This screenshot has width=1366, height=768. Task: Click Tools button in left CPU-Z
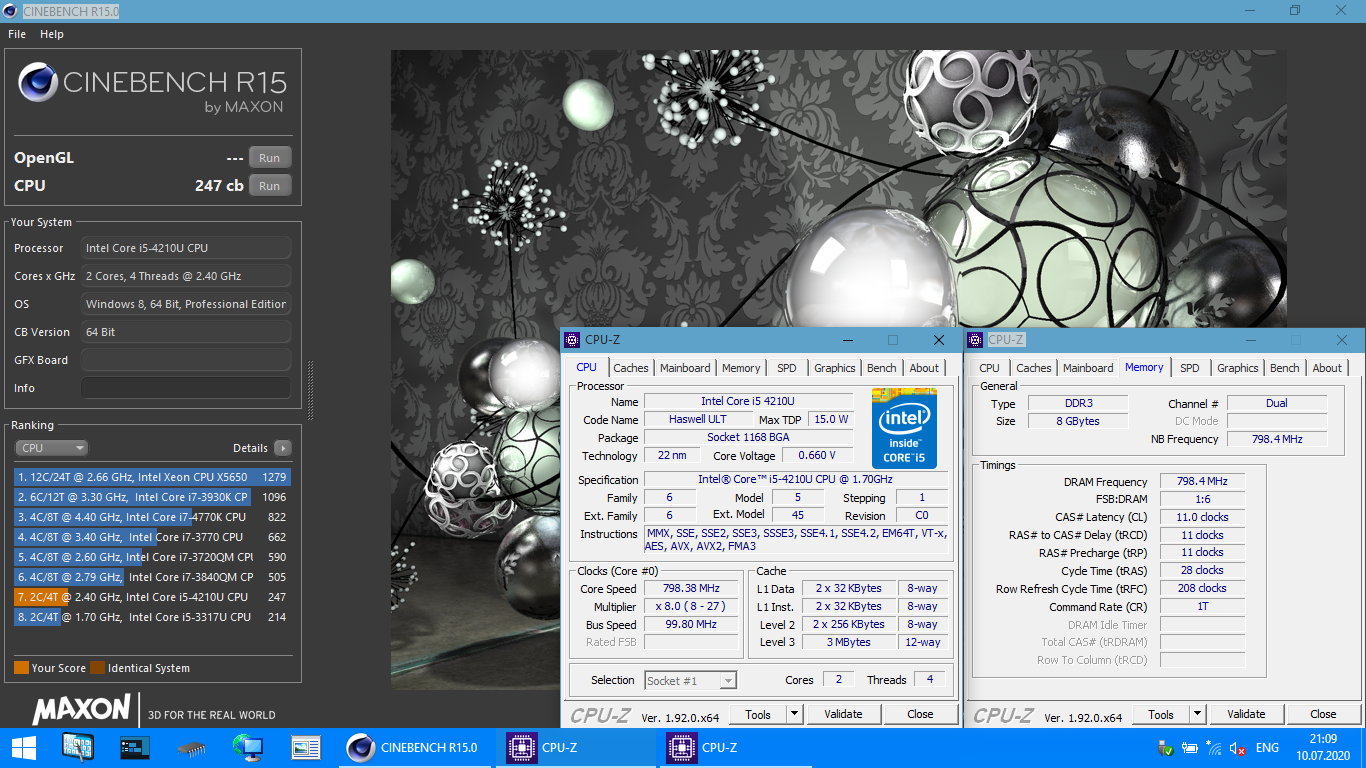pyautogui.click(x=758, y=714)
